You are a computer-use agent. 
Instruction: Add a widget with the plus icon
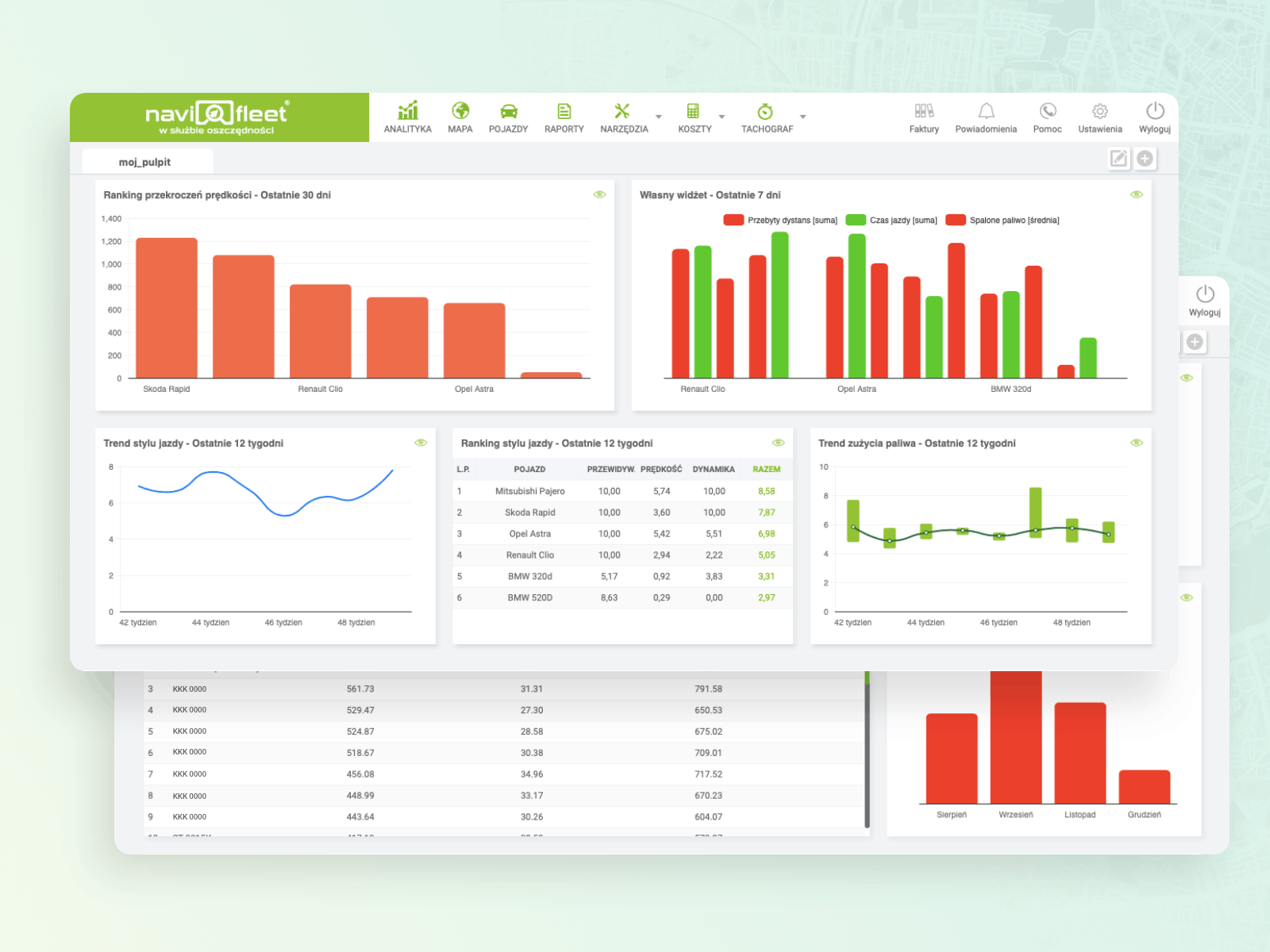(x=1145, y=159)
